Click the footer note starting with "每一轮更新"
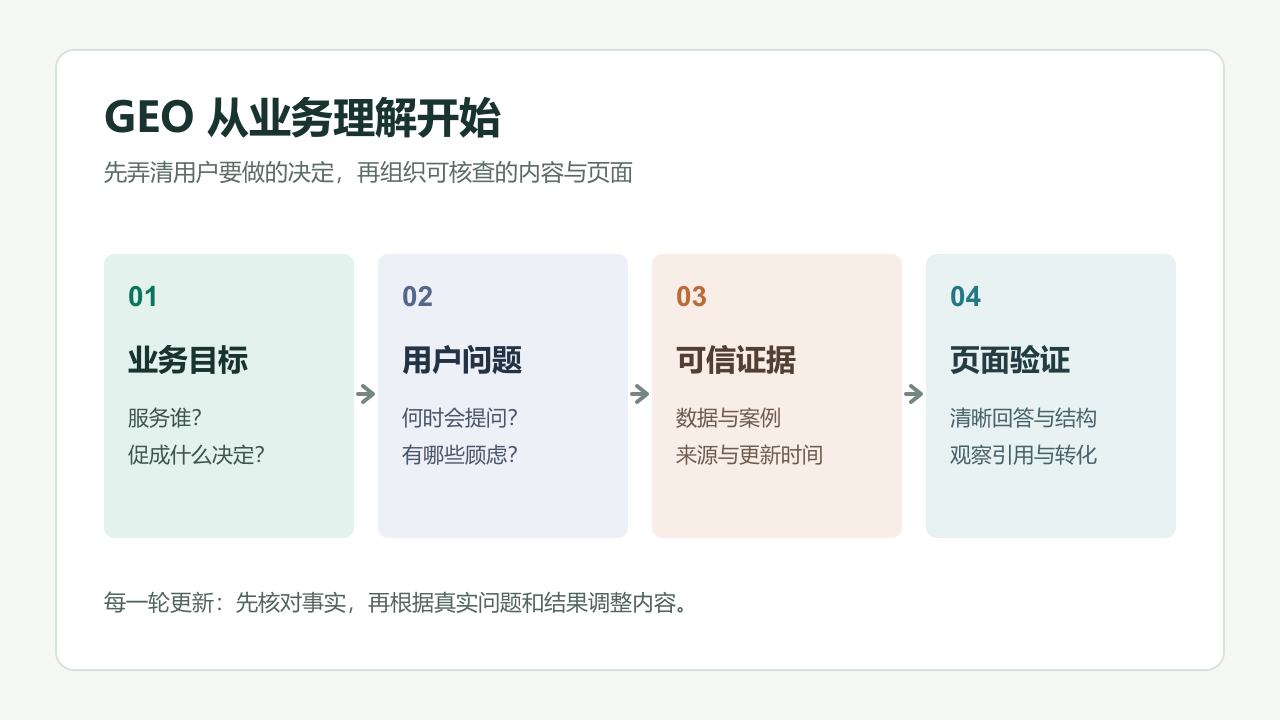This screenshot has height=720, width=1280. (x=397, y=603)
